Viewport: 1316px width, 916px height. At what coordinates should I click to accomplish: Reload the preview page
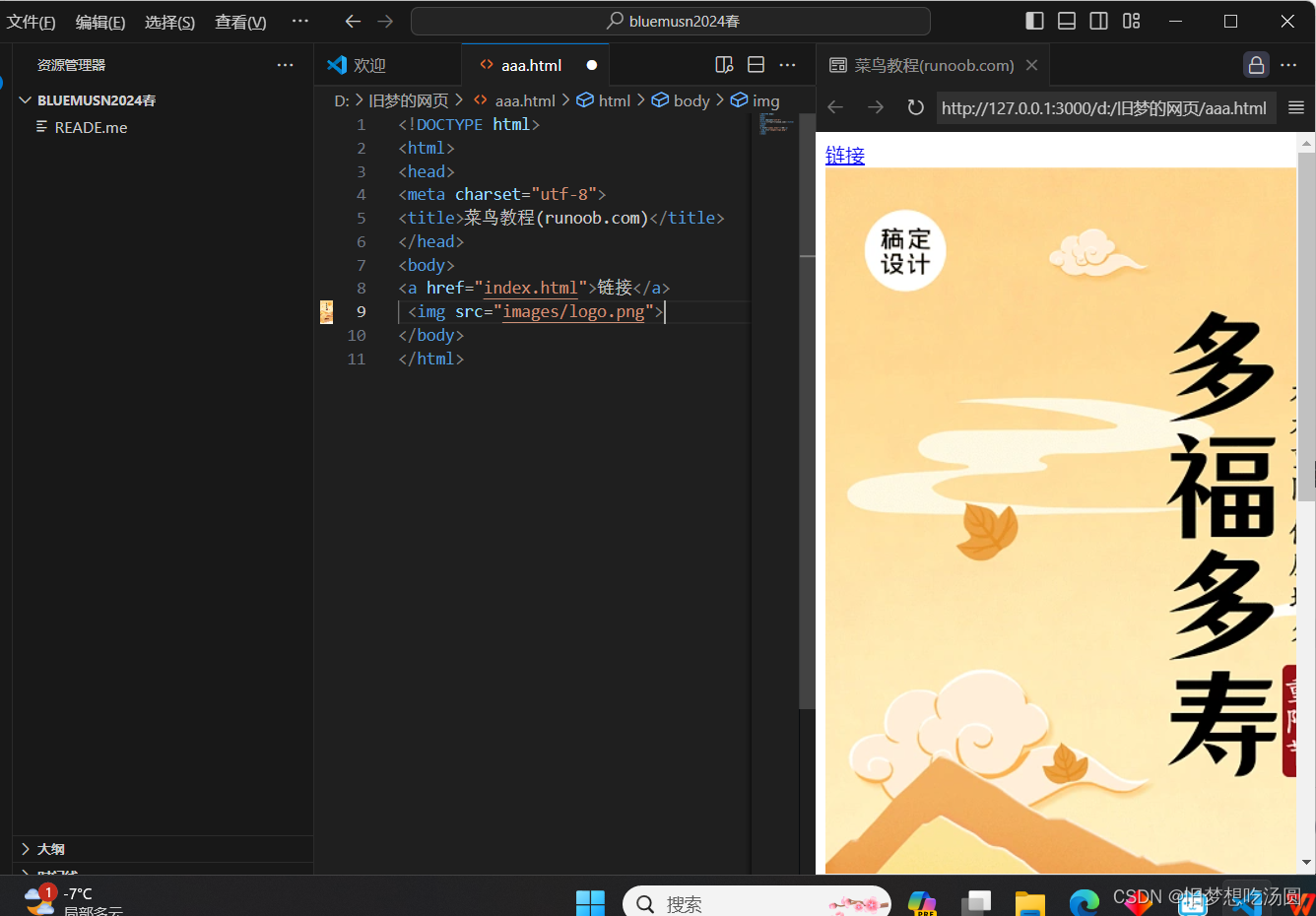[x=915, y=107]
